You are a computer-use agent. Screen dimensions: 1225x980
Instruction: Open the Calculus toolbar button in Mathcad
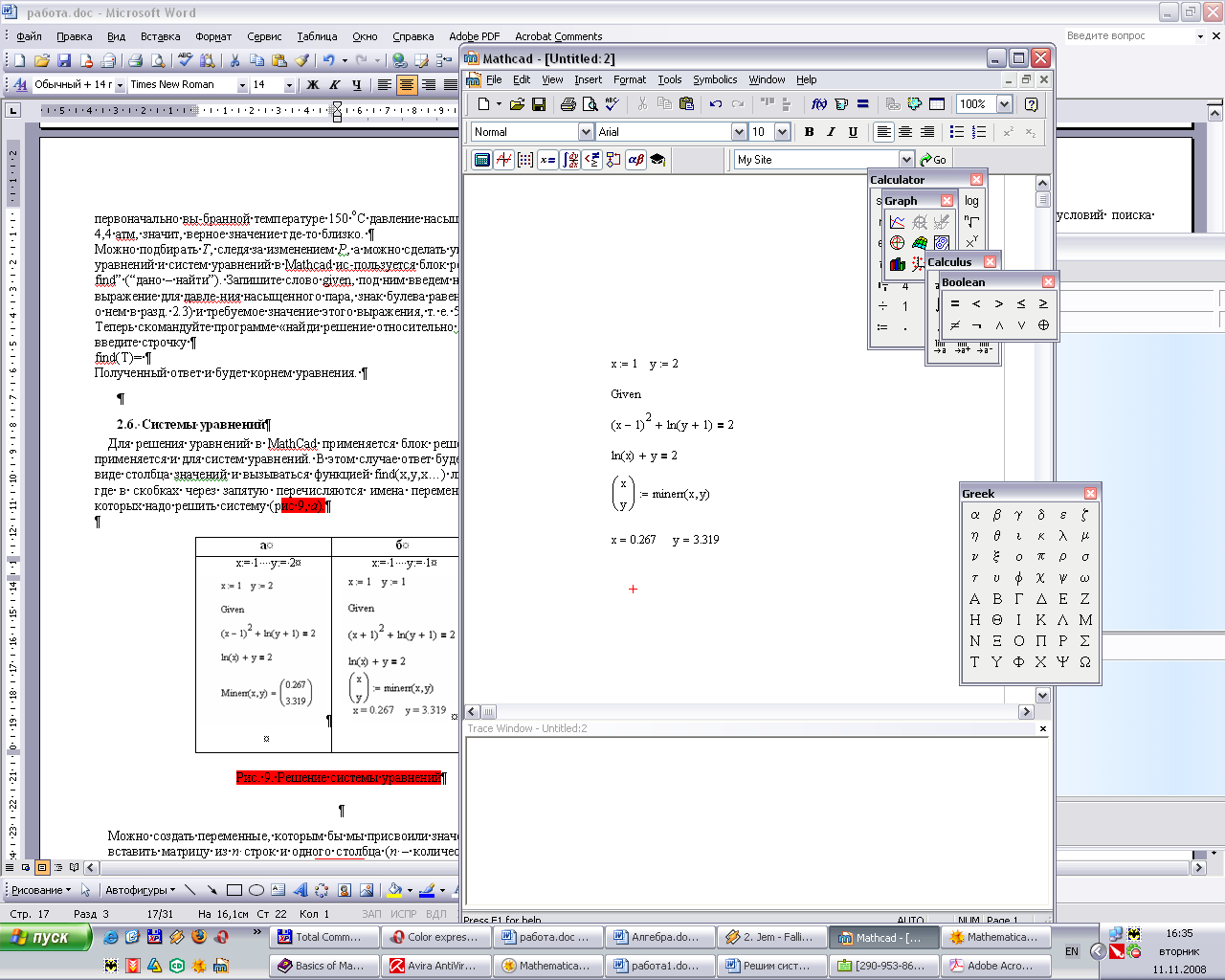pyautogui.click(x=570, y=160)
